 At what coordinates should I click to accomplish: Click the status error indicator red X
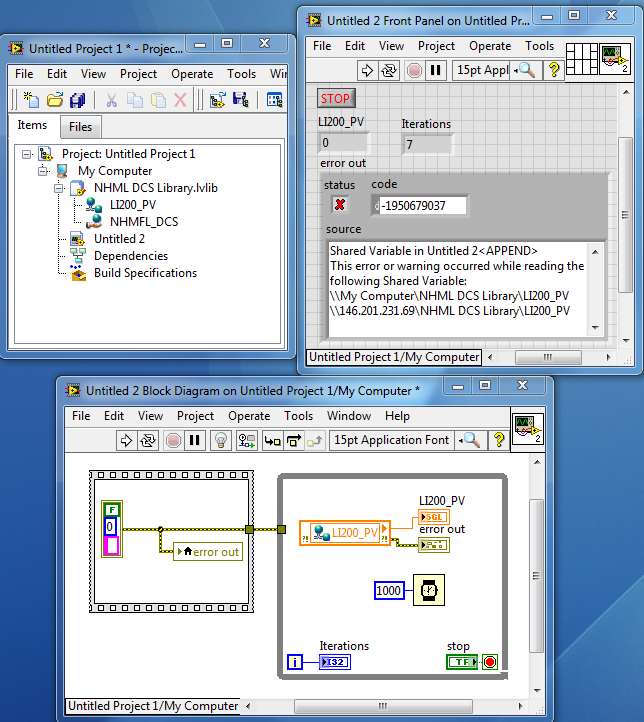[340, 204]
